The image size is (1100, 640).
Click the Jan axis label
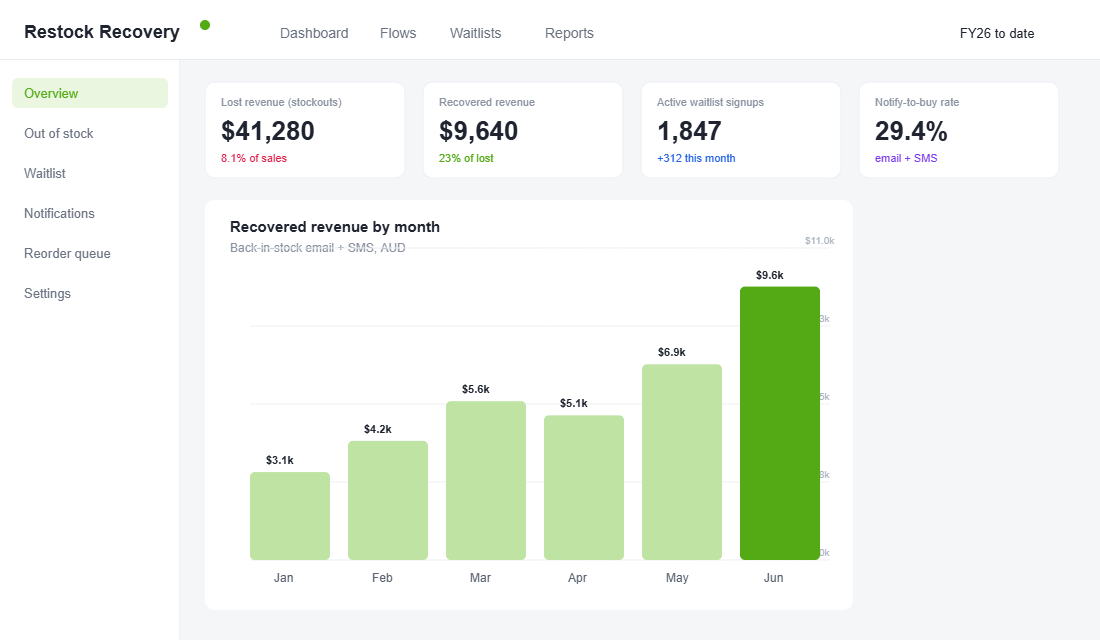pyautogui.click(x=283, y=578)
